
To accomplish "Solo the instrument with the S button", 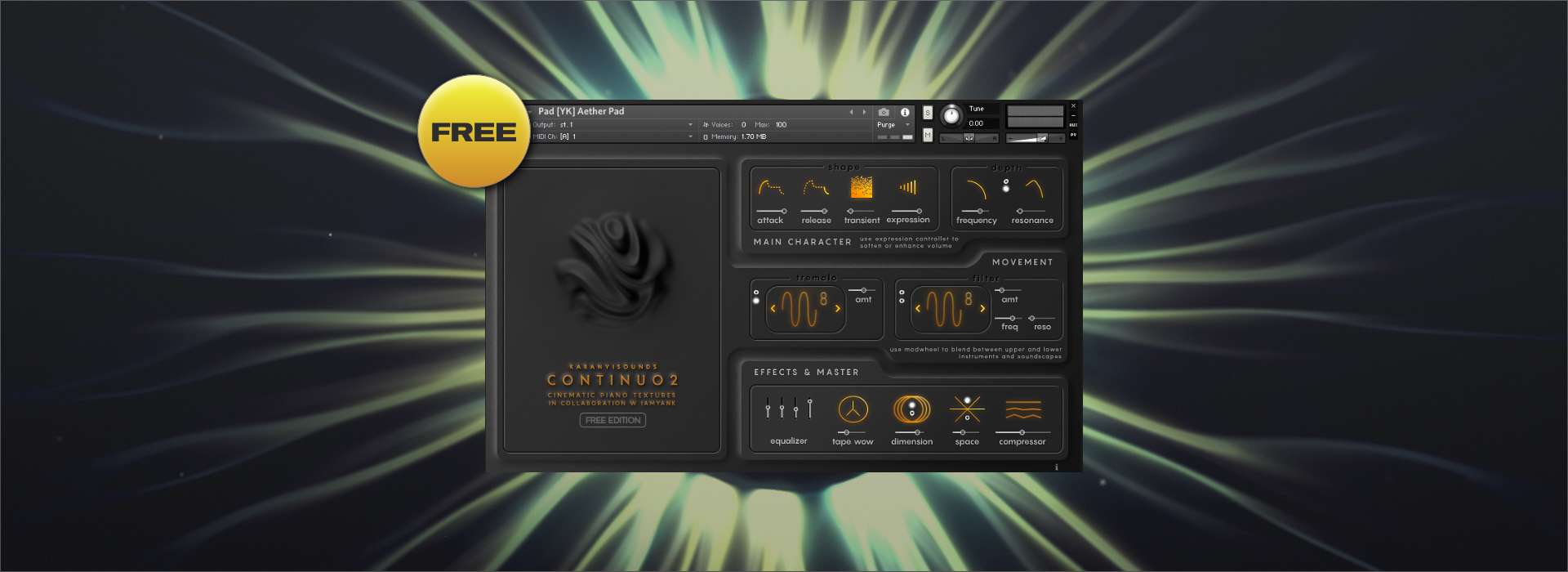I will pyautogui.click(x=928, y=113).
